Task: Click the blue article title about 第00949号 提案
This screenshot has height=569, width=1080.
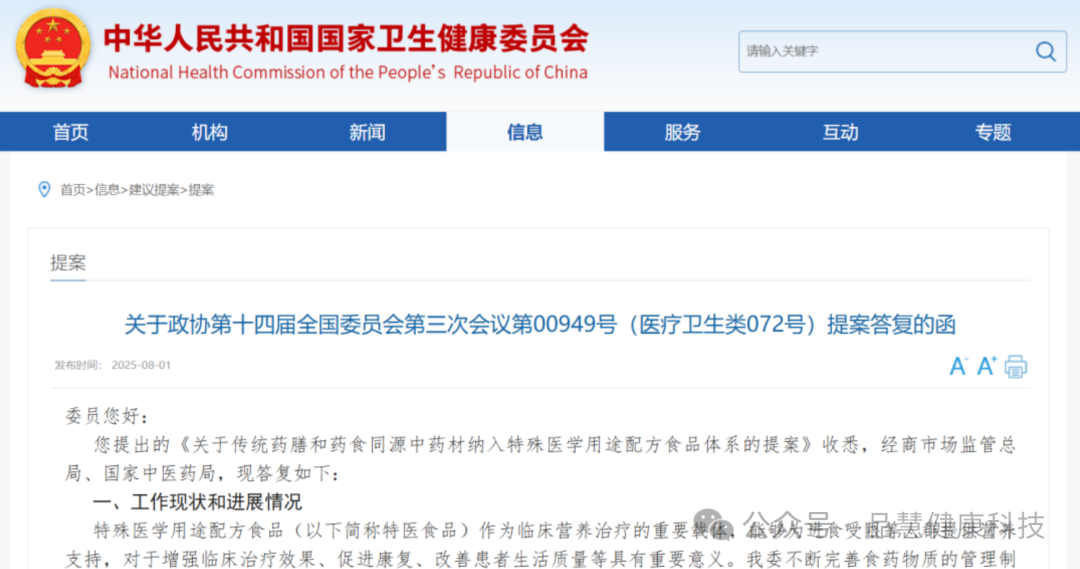Action: pyautogui.click(x=540, y=325)
